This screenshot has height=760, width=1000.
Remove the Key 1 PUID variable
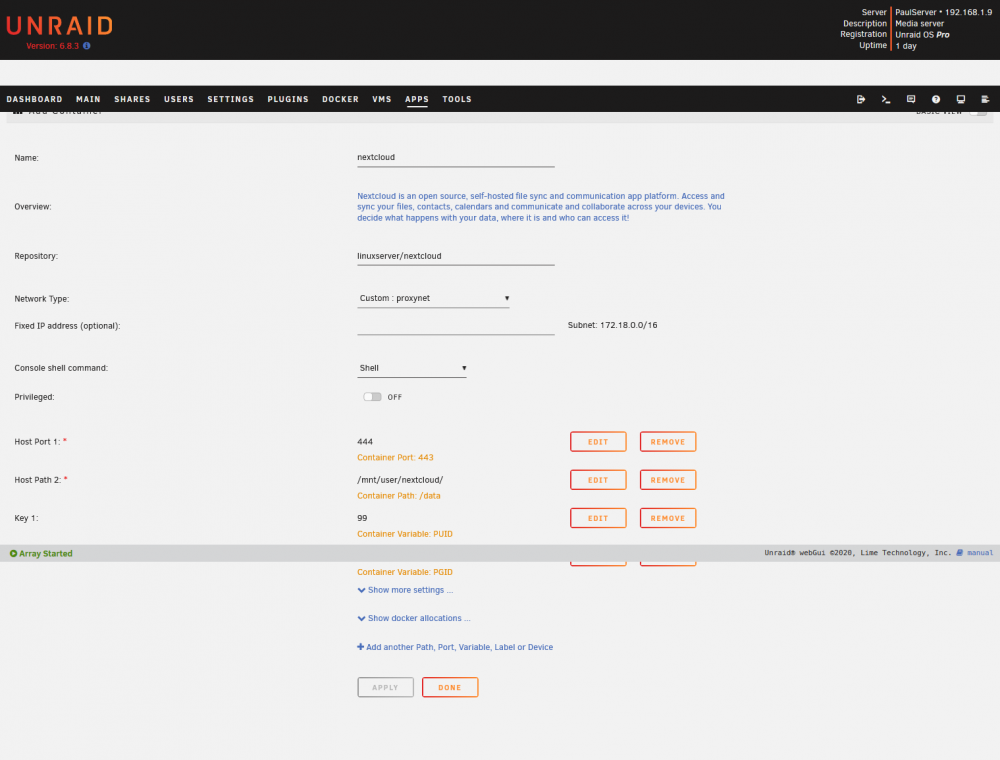[668, 518]
